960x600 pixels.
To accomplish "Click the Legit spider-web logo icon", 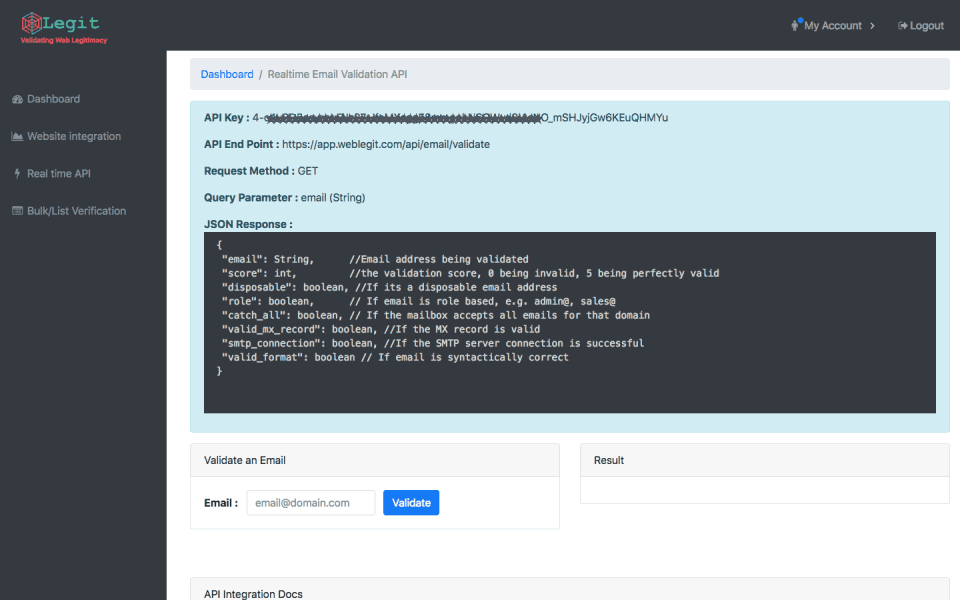I will pyautogui.click(x=31, y=23).
